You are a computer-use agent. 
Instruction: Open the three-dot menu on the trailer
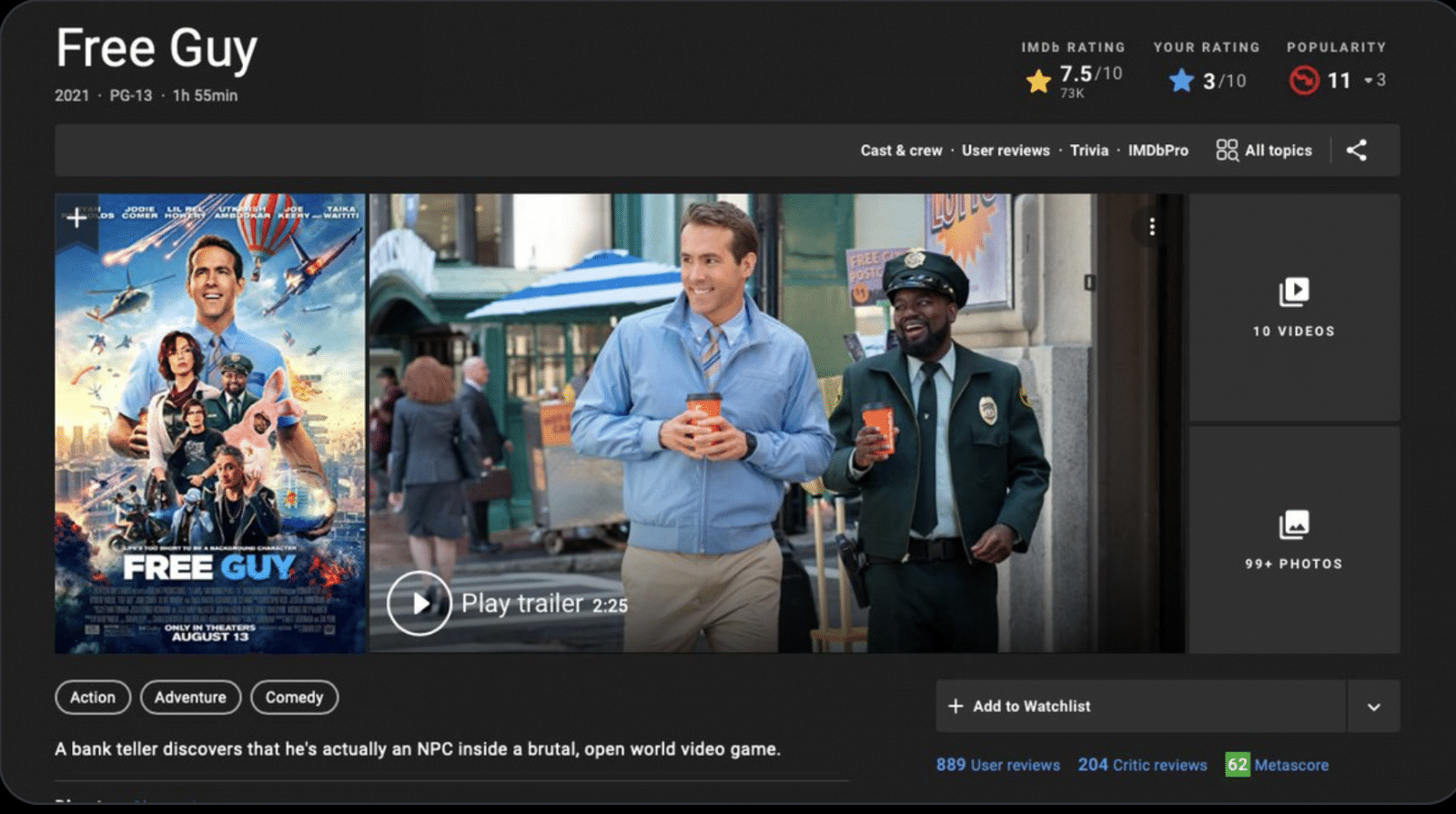pyautogui.click(x=1152, y=227)
